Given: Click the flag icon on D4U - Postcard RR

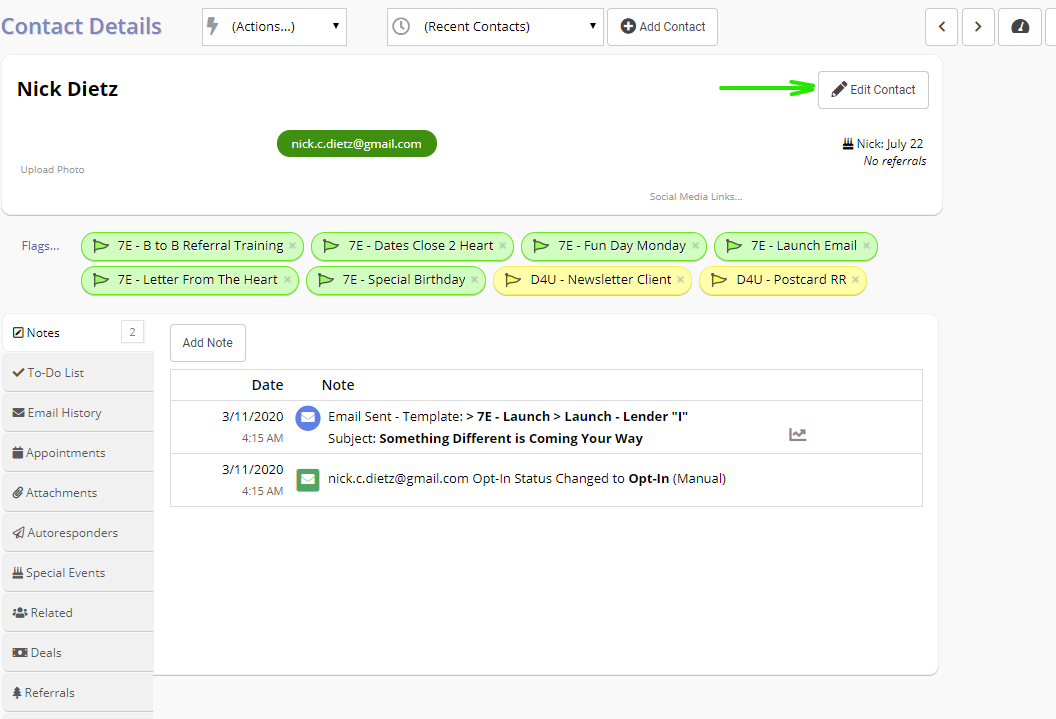Looking at the screenshot, I should pyautogui.click(x=719, y=279).
